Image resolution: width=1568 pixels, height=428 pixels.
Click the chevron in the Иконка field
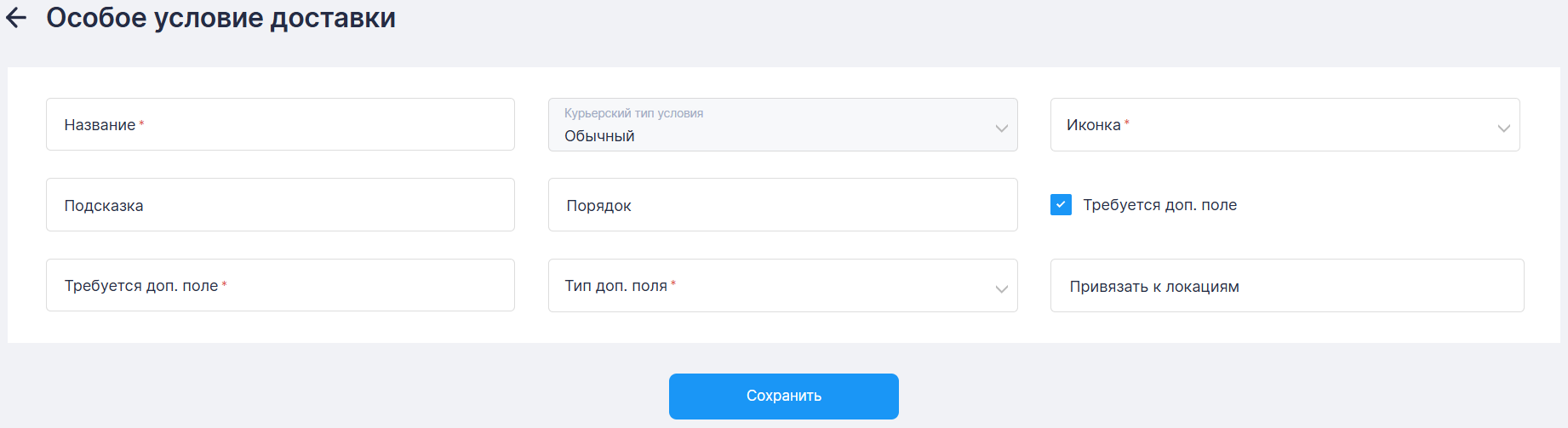tap(1503, 128)
